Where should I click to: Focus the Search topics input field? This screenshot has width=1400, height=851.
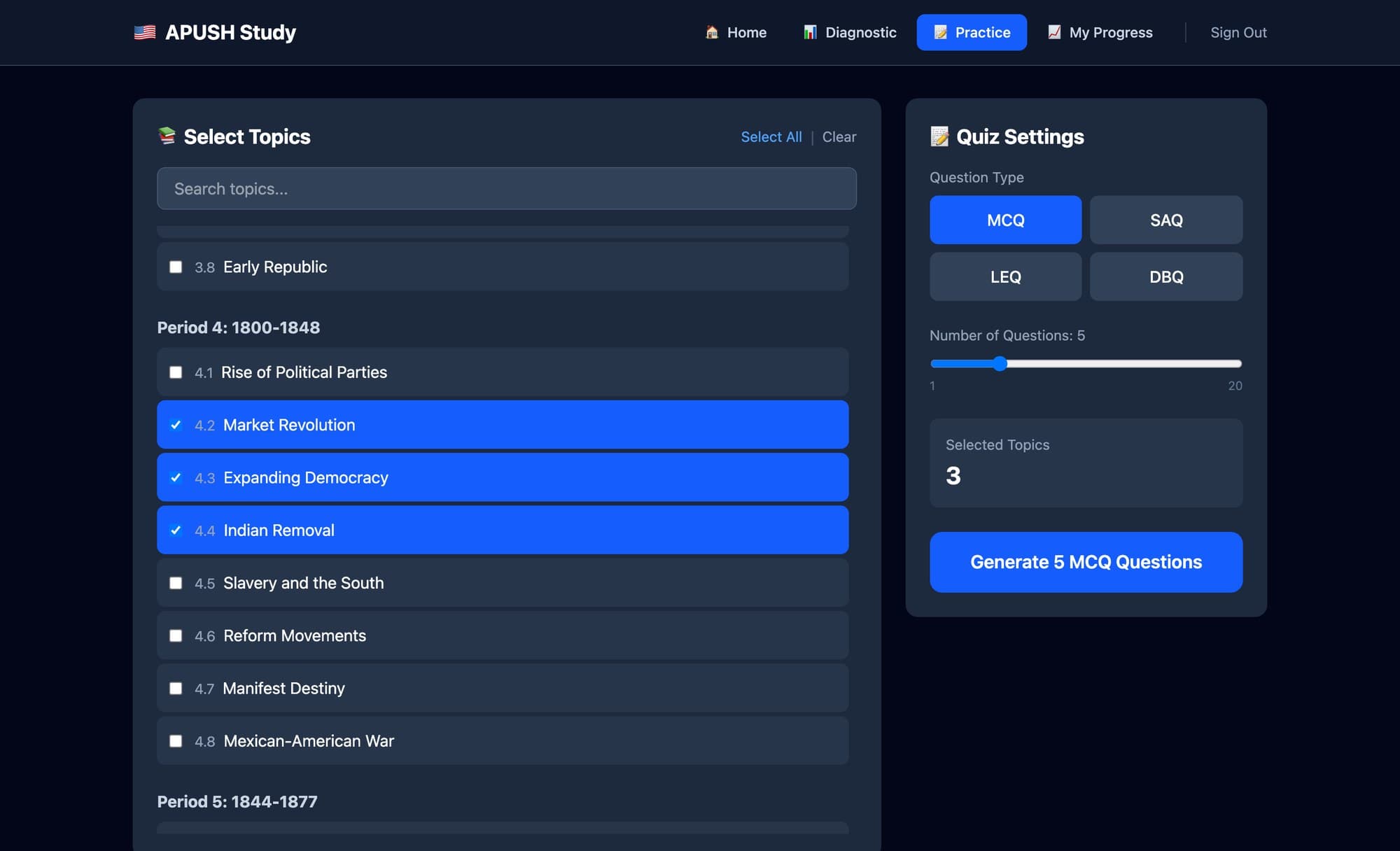point(507,188)
